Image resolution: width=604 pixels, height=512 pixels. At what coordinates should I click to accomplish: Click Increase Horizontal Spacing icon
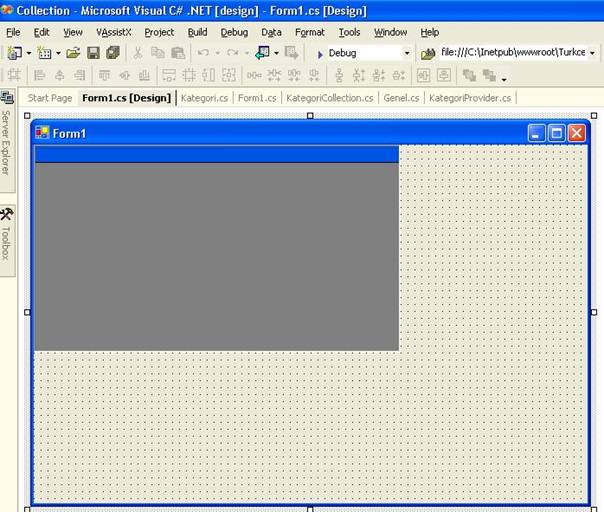pos(274,75)
